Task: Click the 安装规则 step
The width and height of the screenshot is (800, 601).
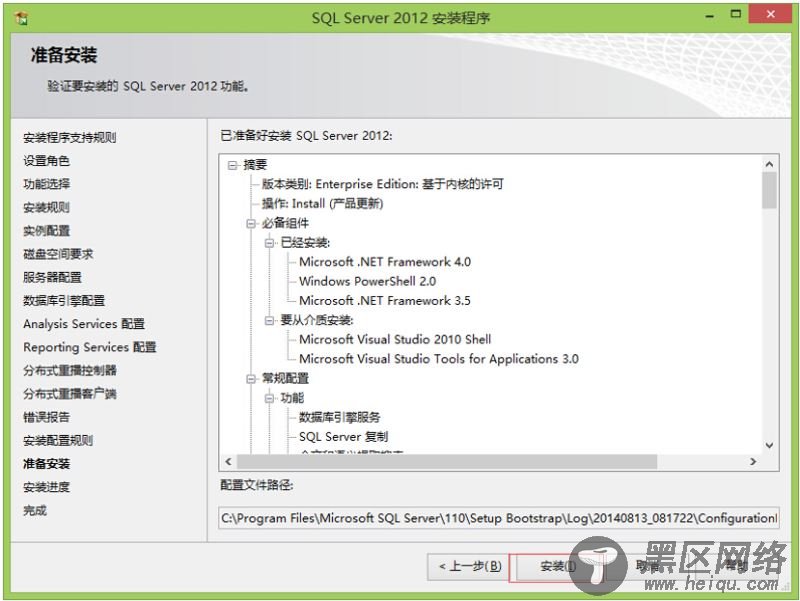Action: [46, 208]
